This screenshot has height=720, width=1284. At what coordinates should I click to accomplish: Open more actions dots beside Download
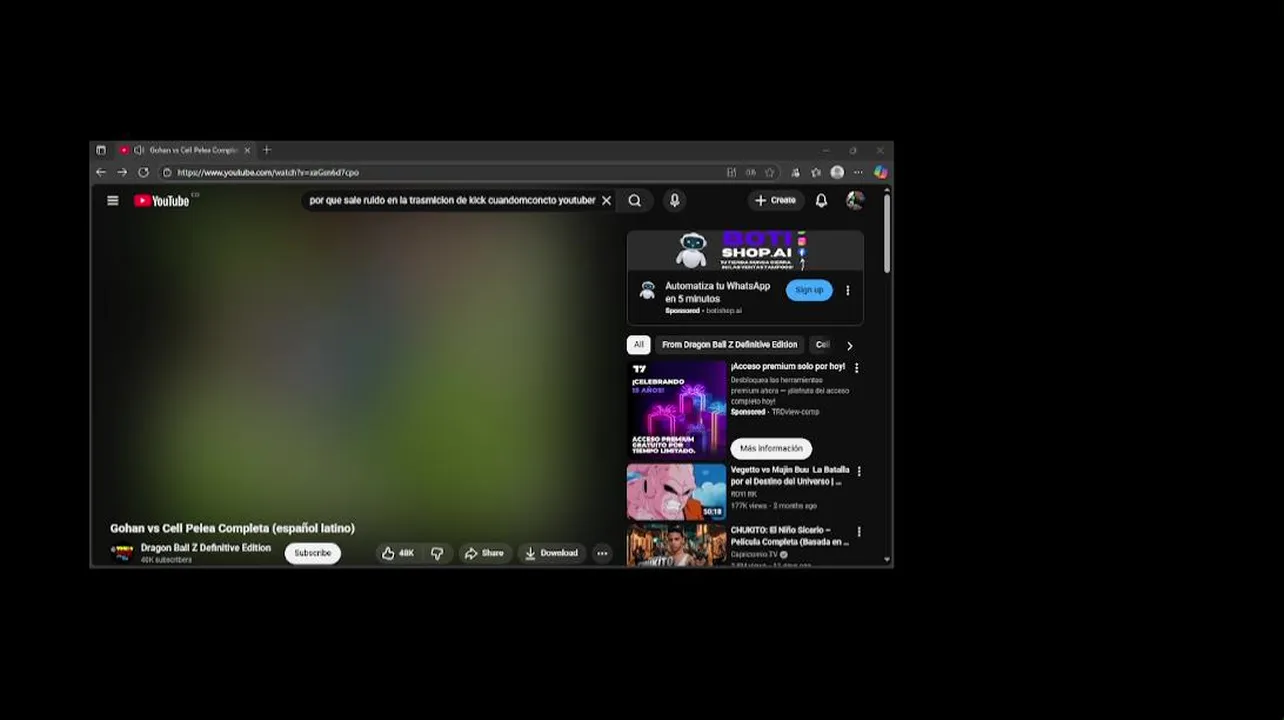pos(602,553)
